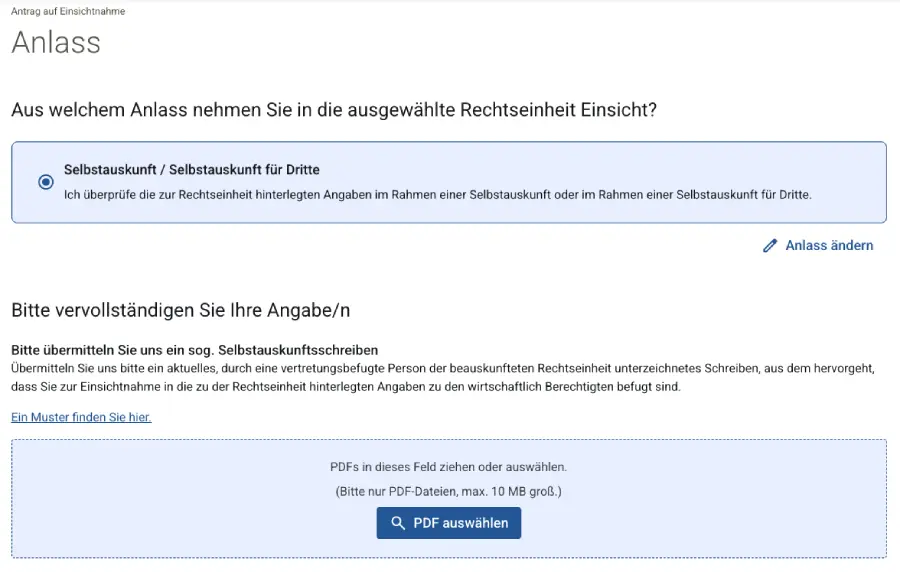Select the Selbstauskunft radio button
Screen dimensions: 900x572
(46, 182)
